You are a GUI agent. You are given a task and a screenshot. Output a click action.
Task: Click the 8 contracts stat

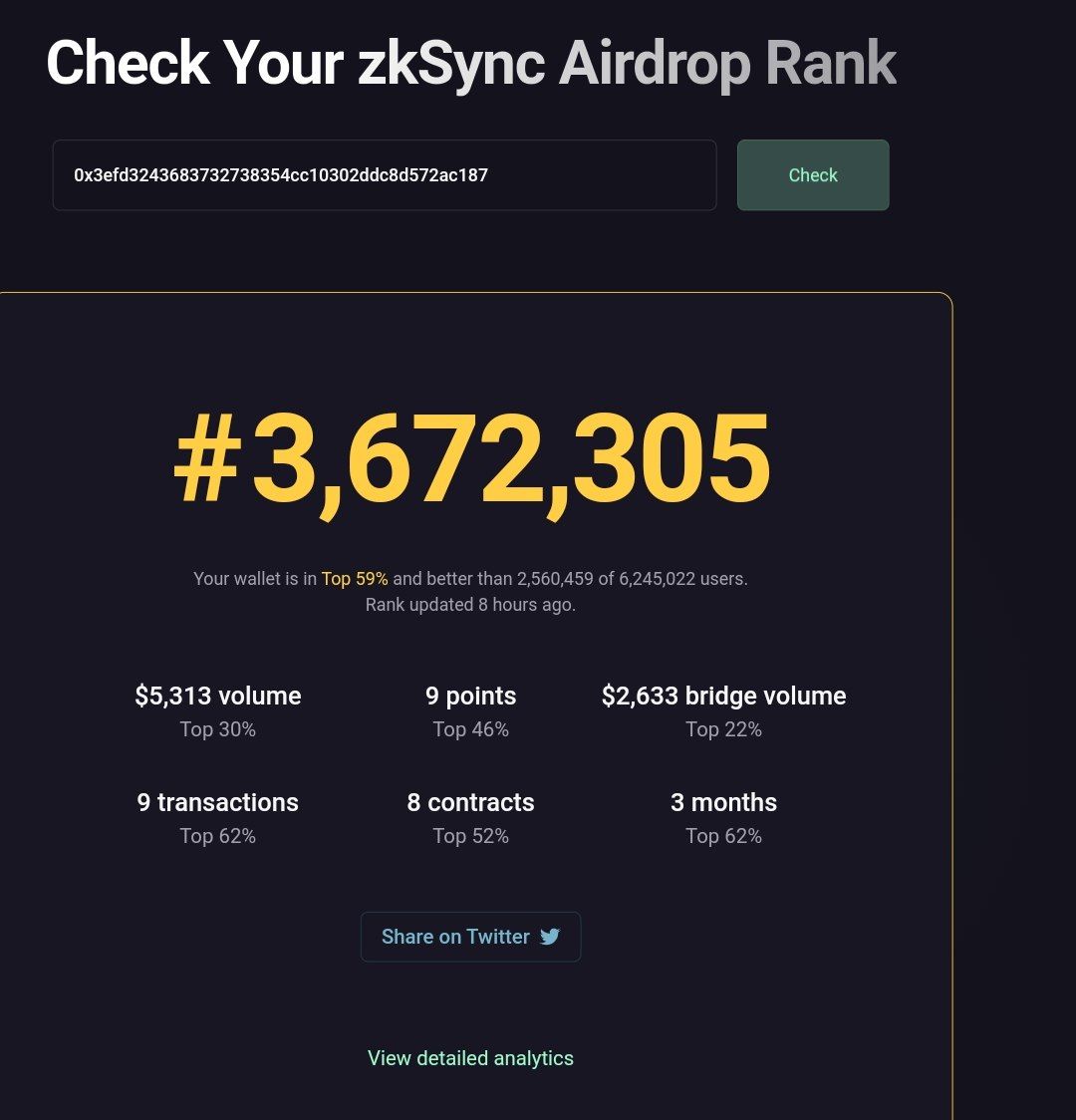pos(470,802)
